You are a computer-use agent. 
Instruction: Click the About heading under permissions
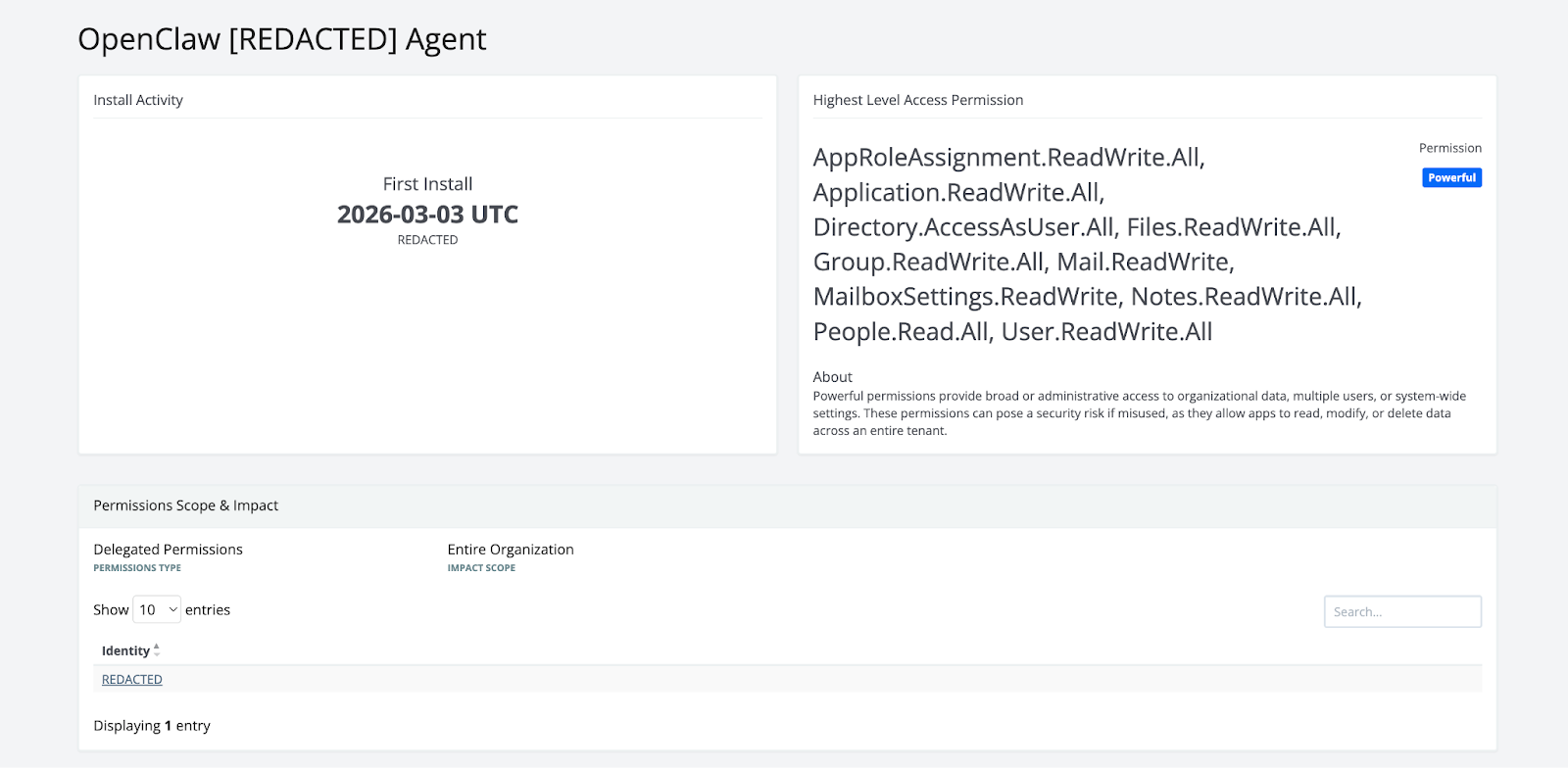coord(832,377)
